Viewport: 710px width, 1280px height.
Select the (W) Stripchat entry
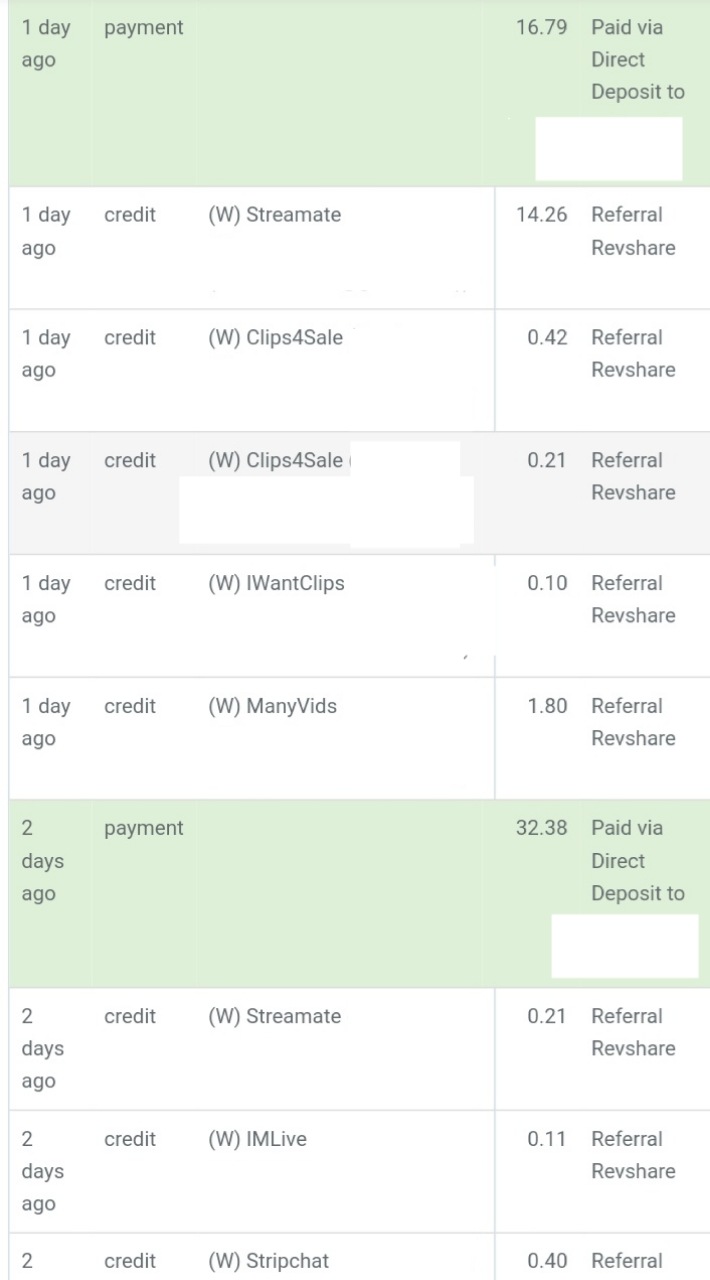(268, 1261)
